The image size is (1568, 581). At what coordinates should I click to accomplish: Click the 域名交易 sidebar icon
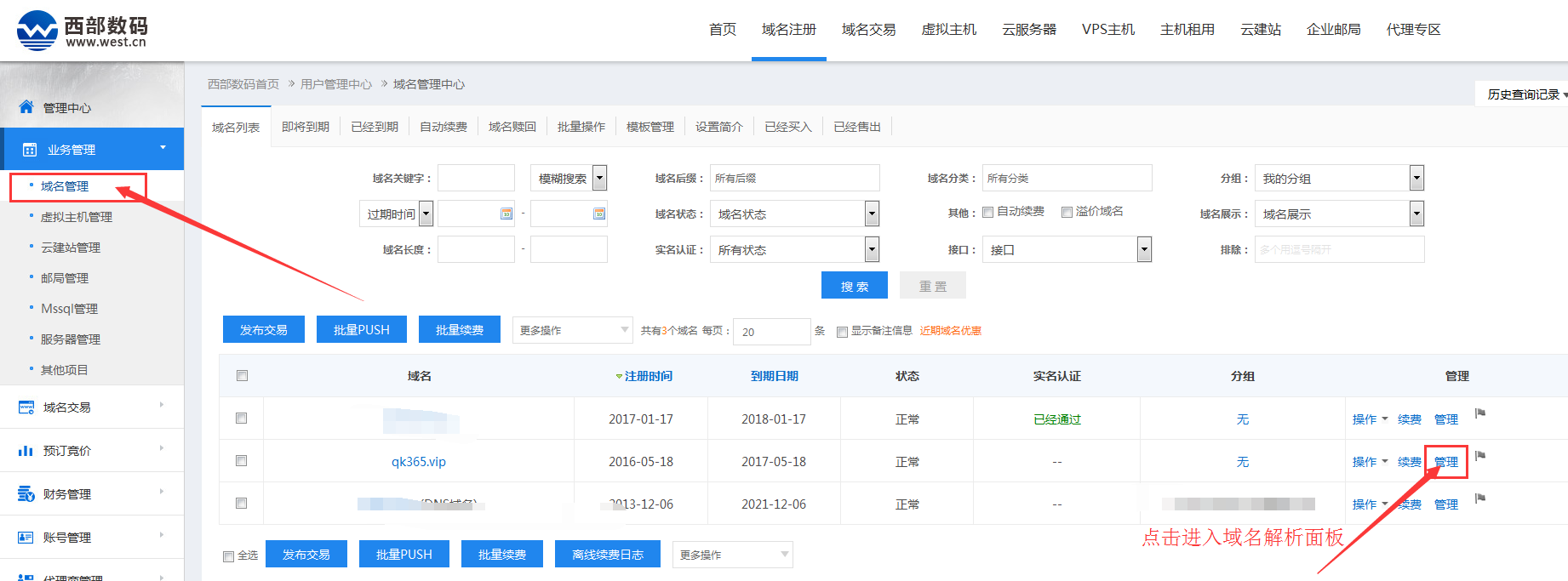(26, 407)
